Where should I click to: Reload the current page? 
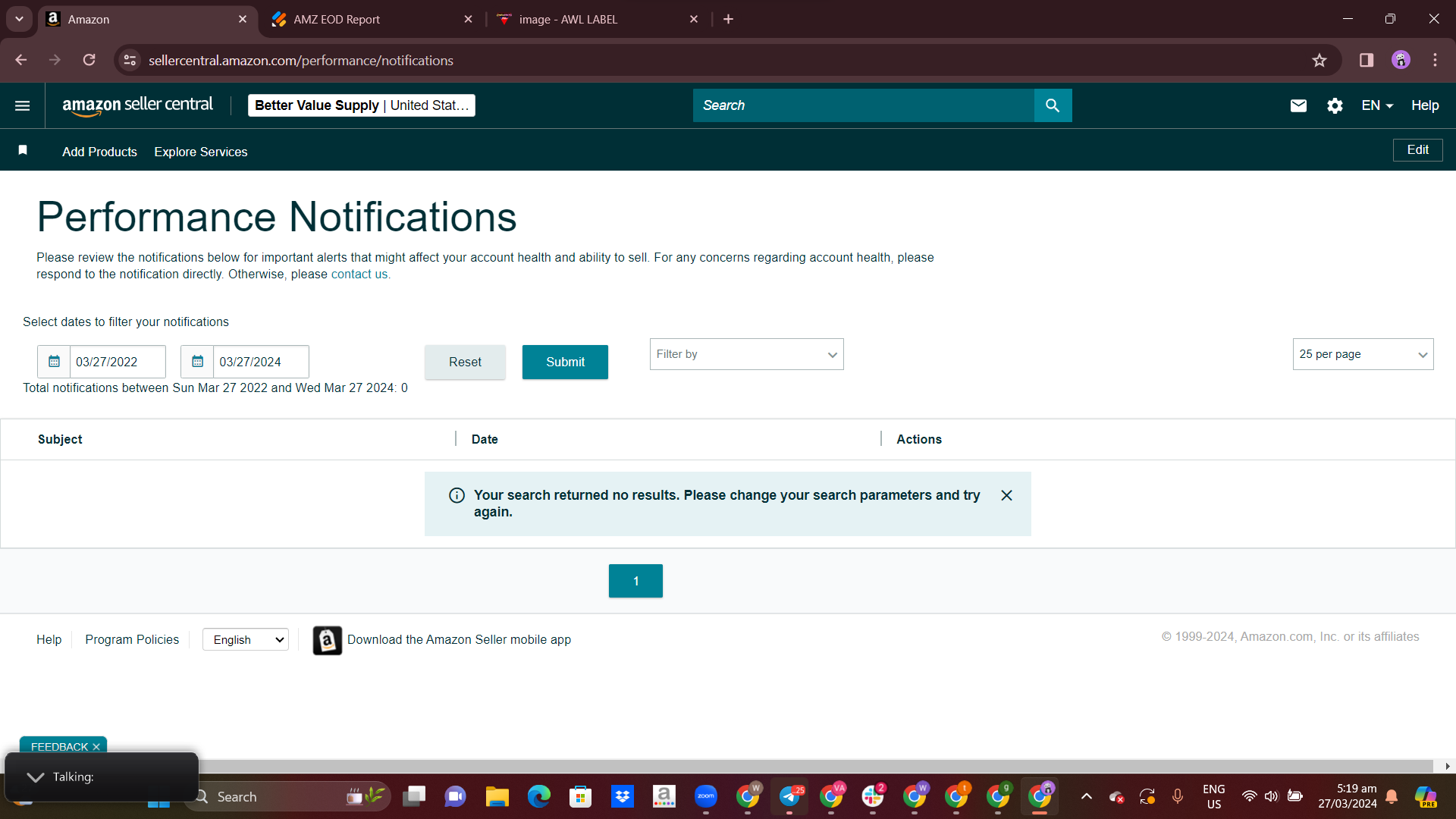pos(89,61)
